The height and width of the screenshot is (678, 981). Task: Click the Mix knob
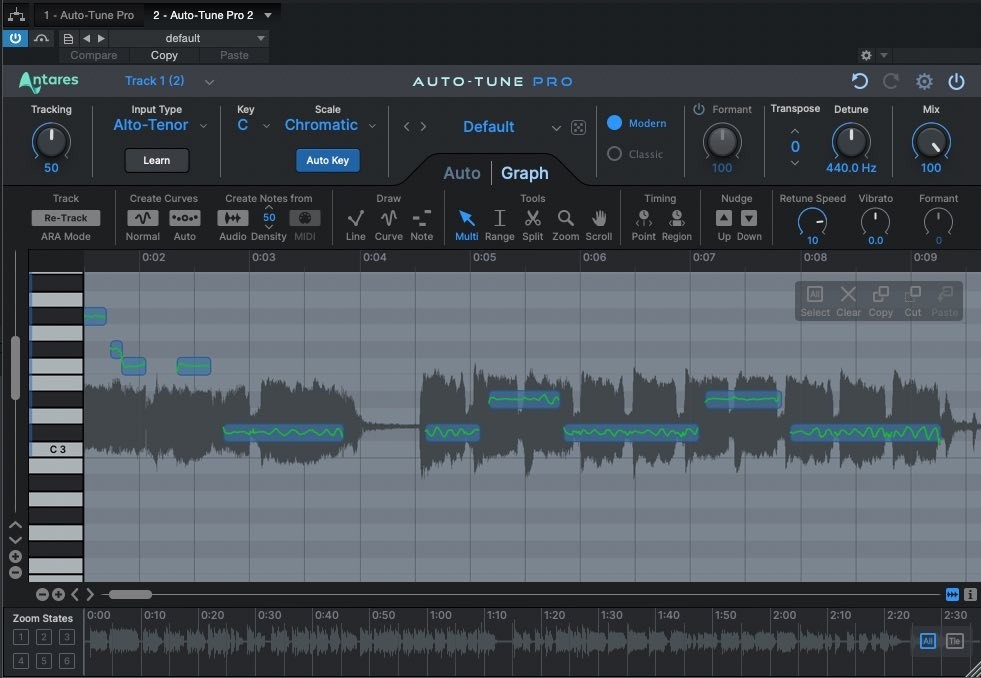(930, 141)
